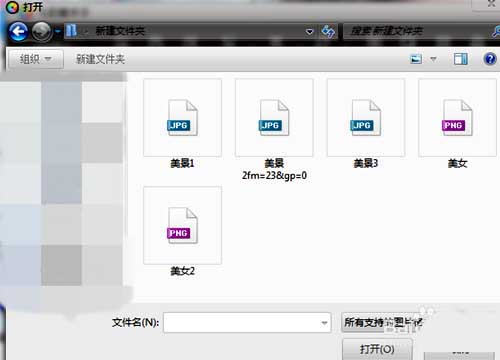Click the magnifier search icon
This screenshot has height=360, width=500.
(x=496, y=32)
